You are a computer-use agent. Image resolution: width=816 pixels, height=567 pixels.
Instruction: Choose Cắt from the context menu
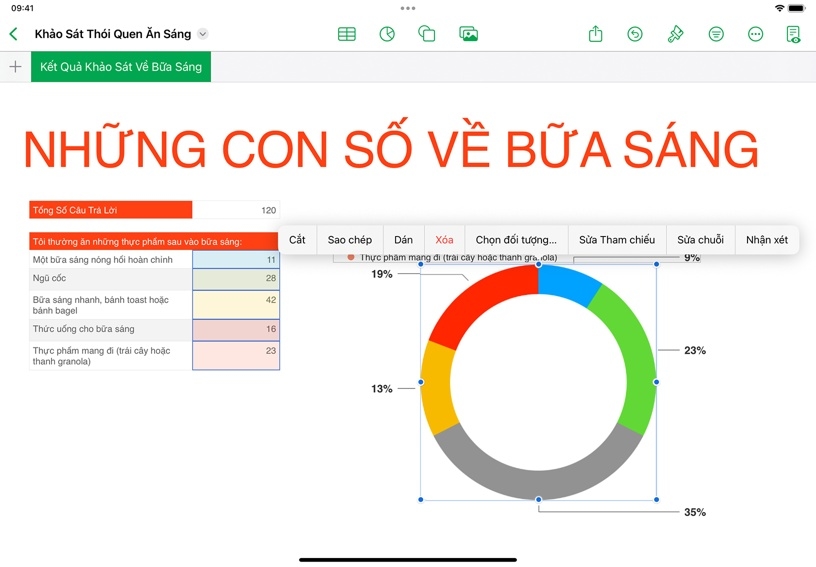(x=297, y=240)
